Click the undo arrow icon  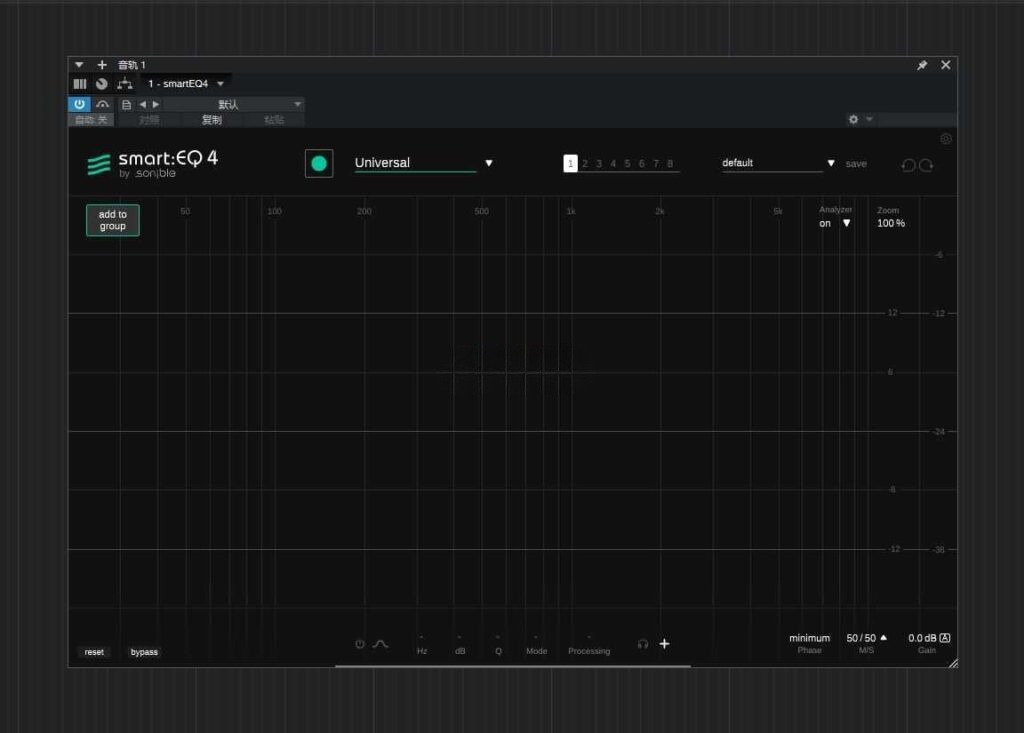[908, 165]
